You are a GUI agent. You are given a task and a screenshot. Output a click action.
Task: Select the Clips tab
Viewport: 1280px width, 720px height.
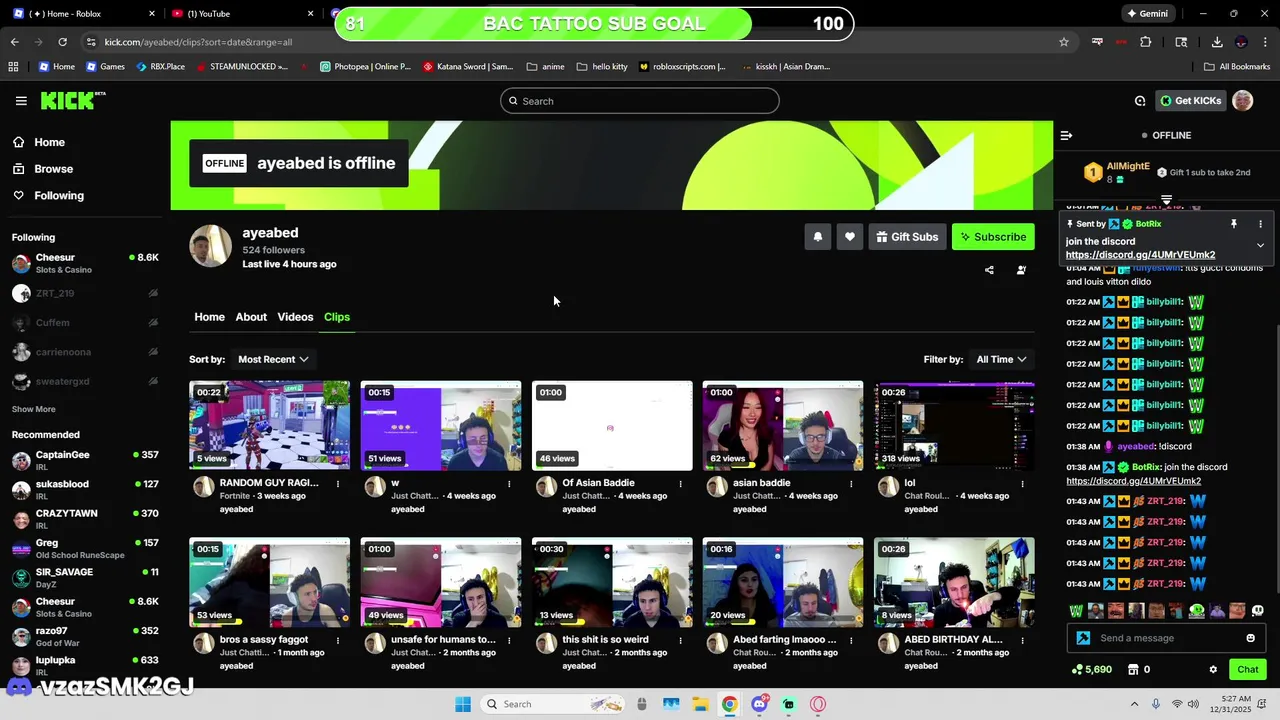(337, 317)
